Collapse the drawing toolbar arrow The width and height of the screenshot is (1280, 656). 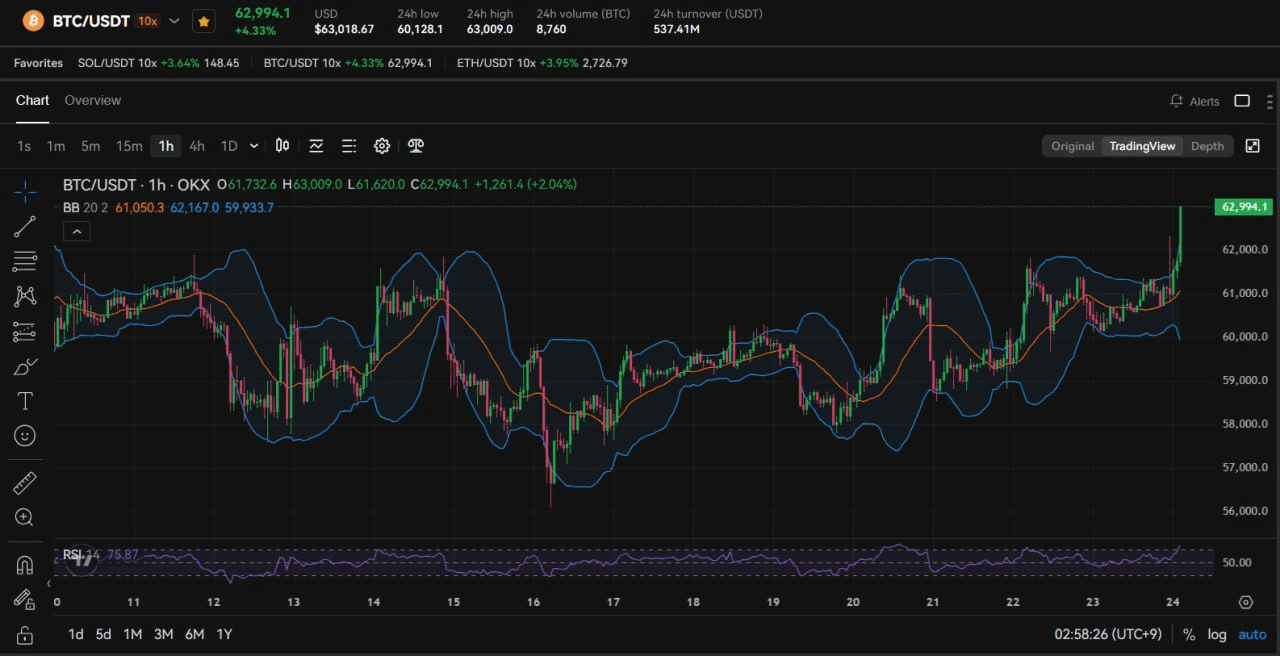[x=49, y=583]
